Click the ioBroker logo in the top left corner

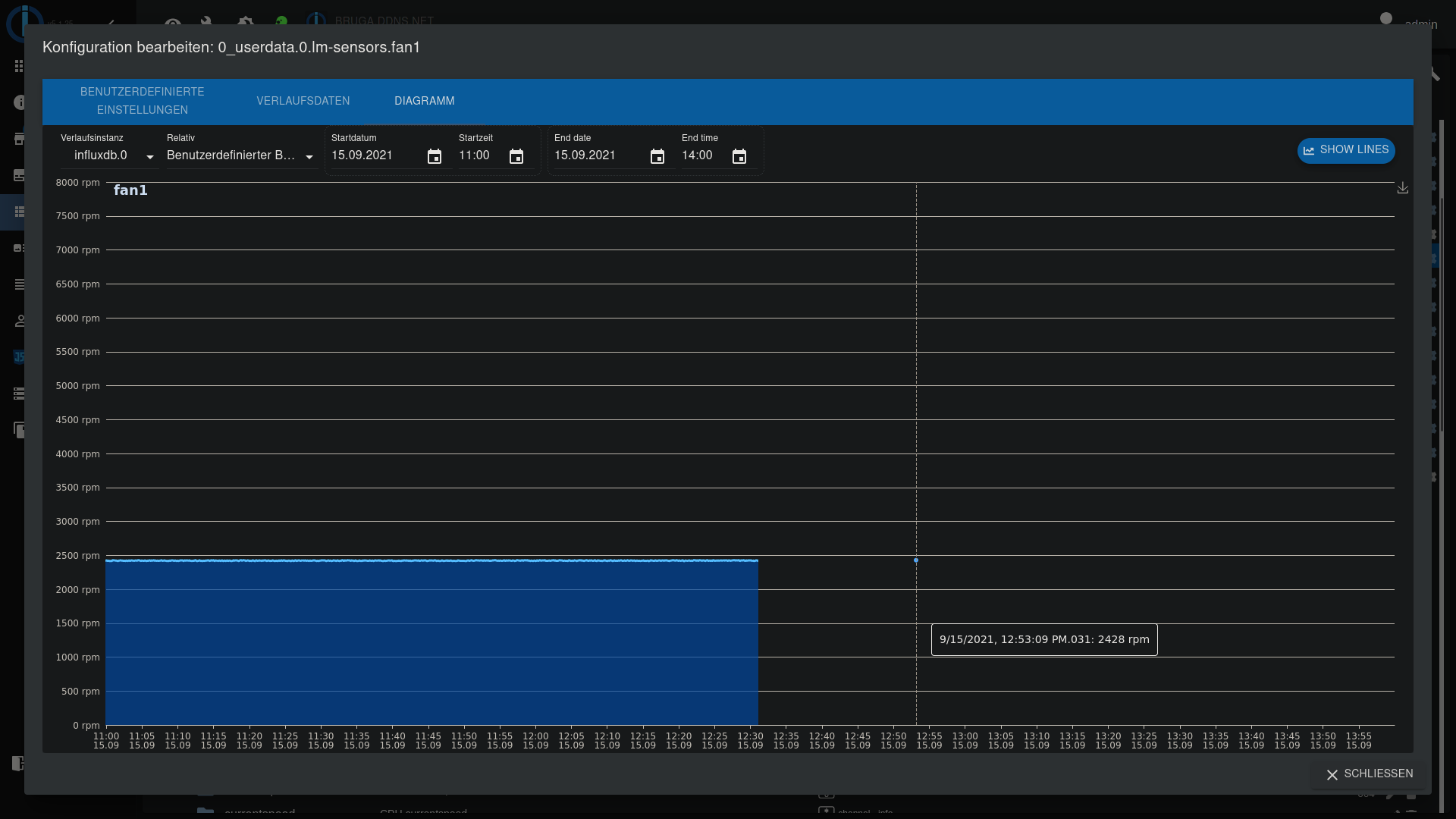click(x=23, y=24)
